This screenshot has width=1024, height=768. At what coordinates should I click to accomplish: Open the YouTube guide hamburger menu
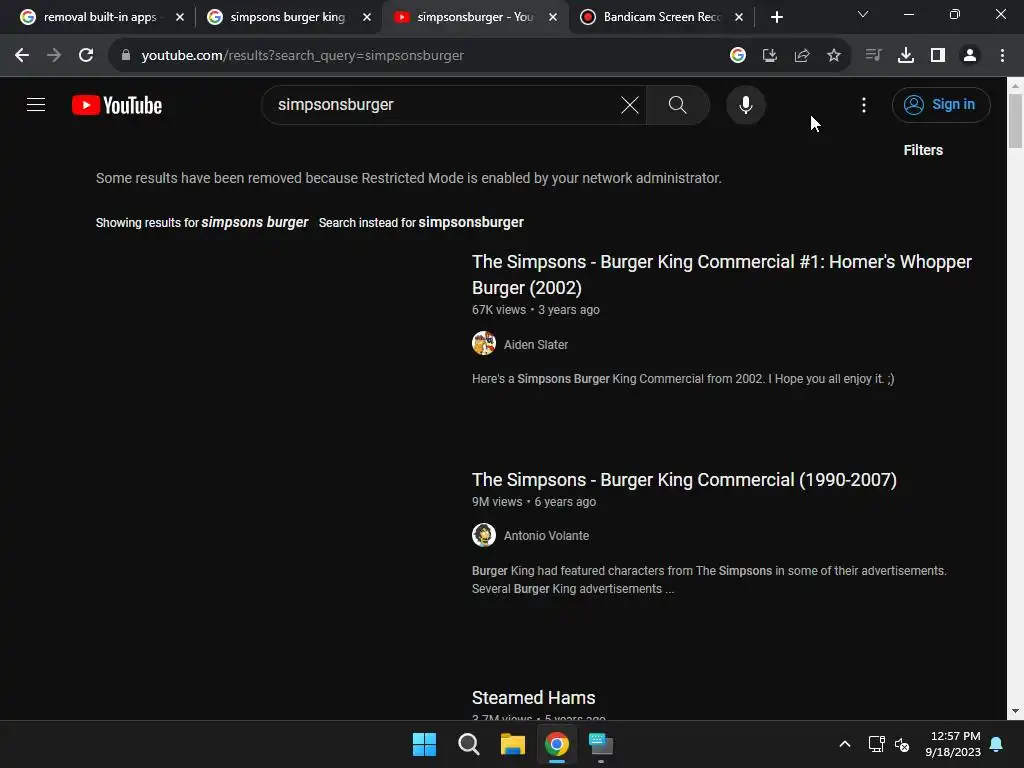(36, 104)
